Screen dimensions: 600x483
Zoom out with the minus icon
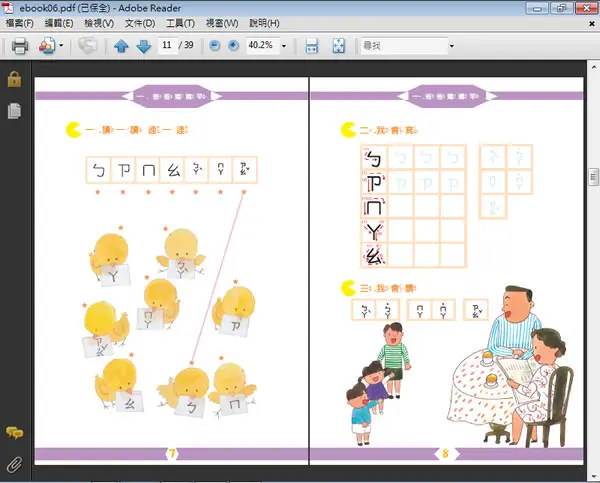click(x=215, y=46)
